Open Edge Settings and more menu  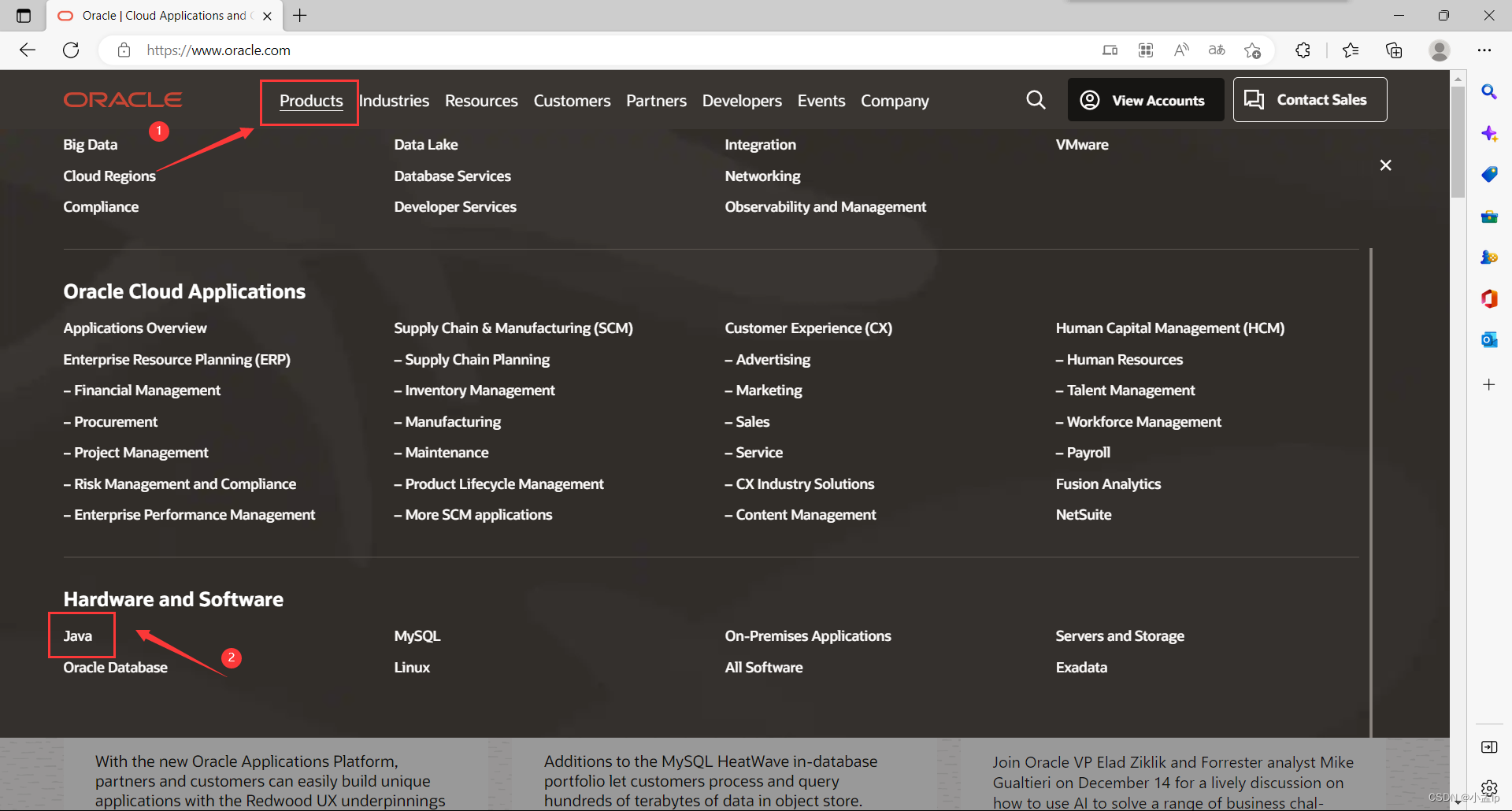[1484, 50]
